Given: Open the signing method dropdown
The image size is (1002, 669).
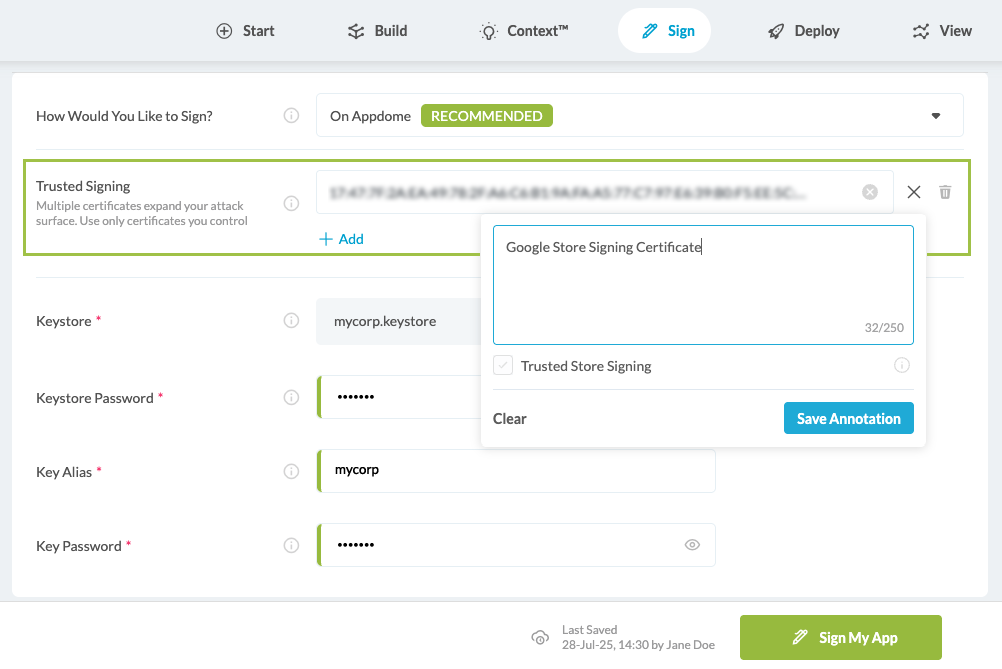Looking at the screenshot, I should click(x=936, y=116).
